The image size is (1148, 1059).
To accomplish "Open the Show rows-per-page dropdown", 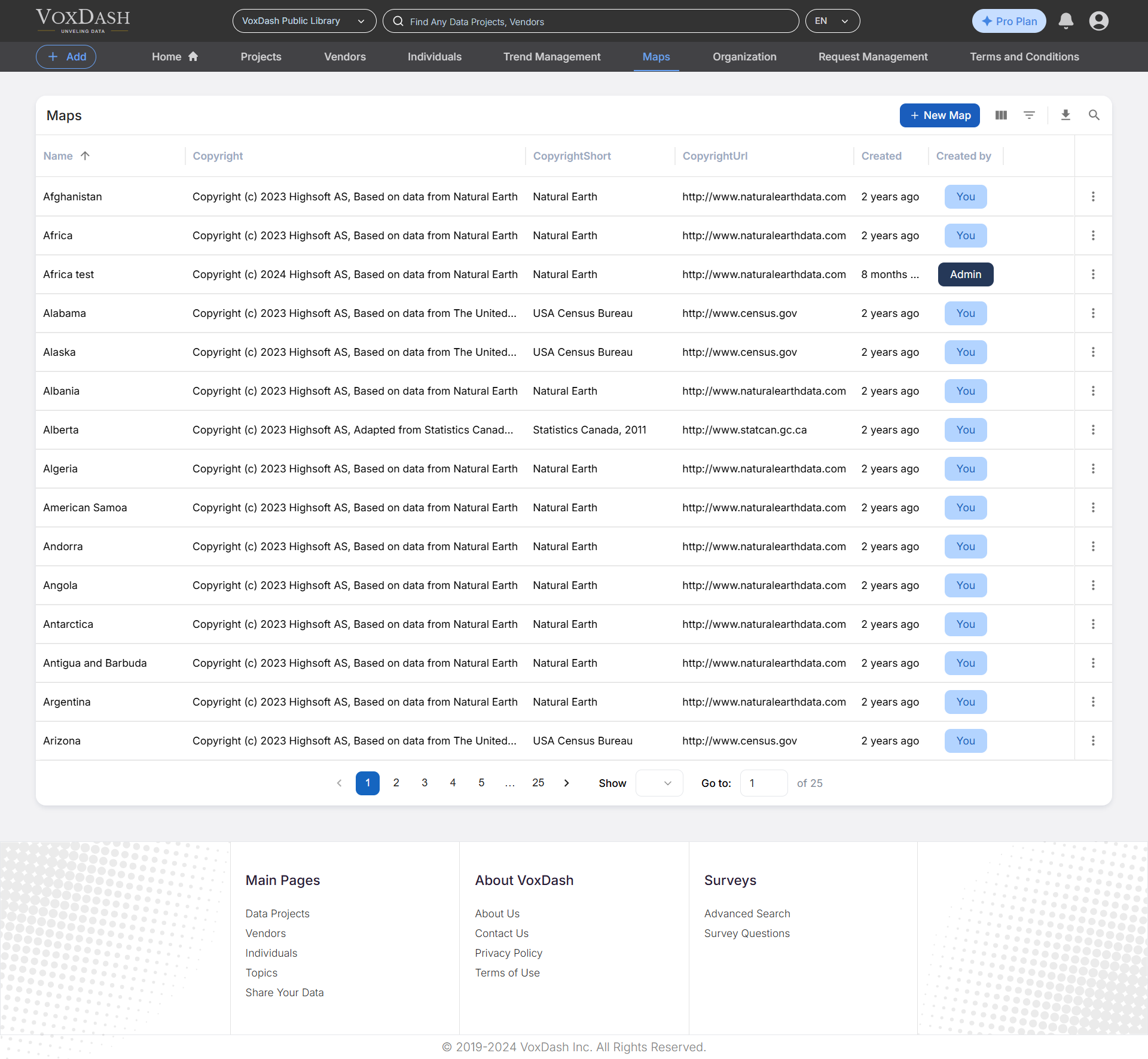I will click(659, 783).
